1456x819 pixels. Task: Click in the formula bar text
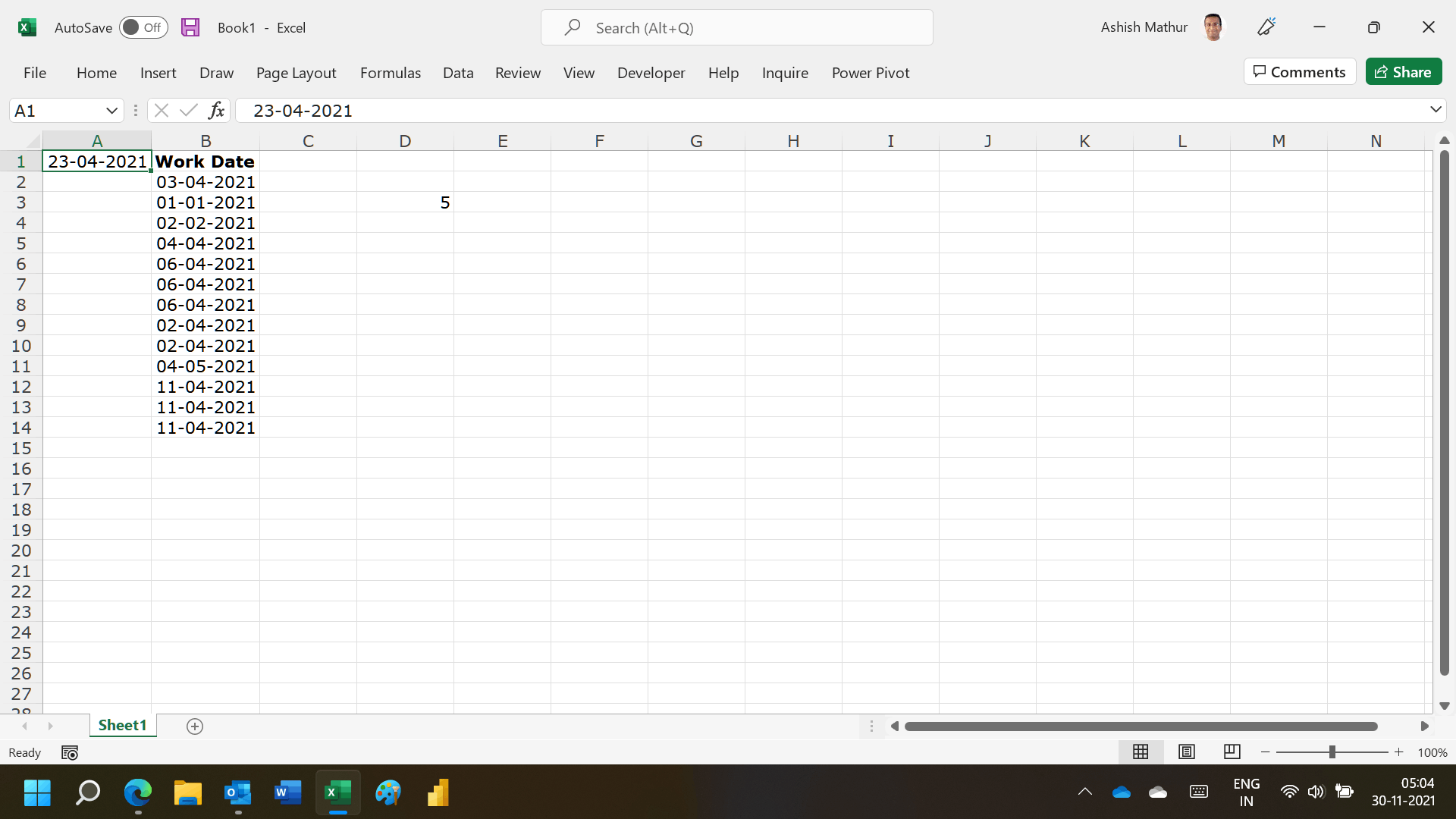pos(303,111)
